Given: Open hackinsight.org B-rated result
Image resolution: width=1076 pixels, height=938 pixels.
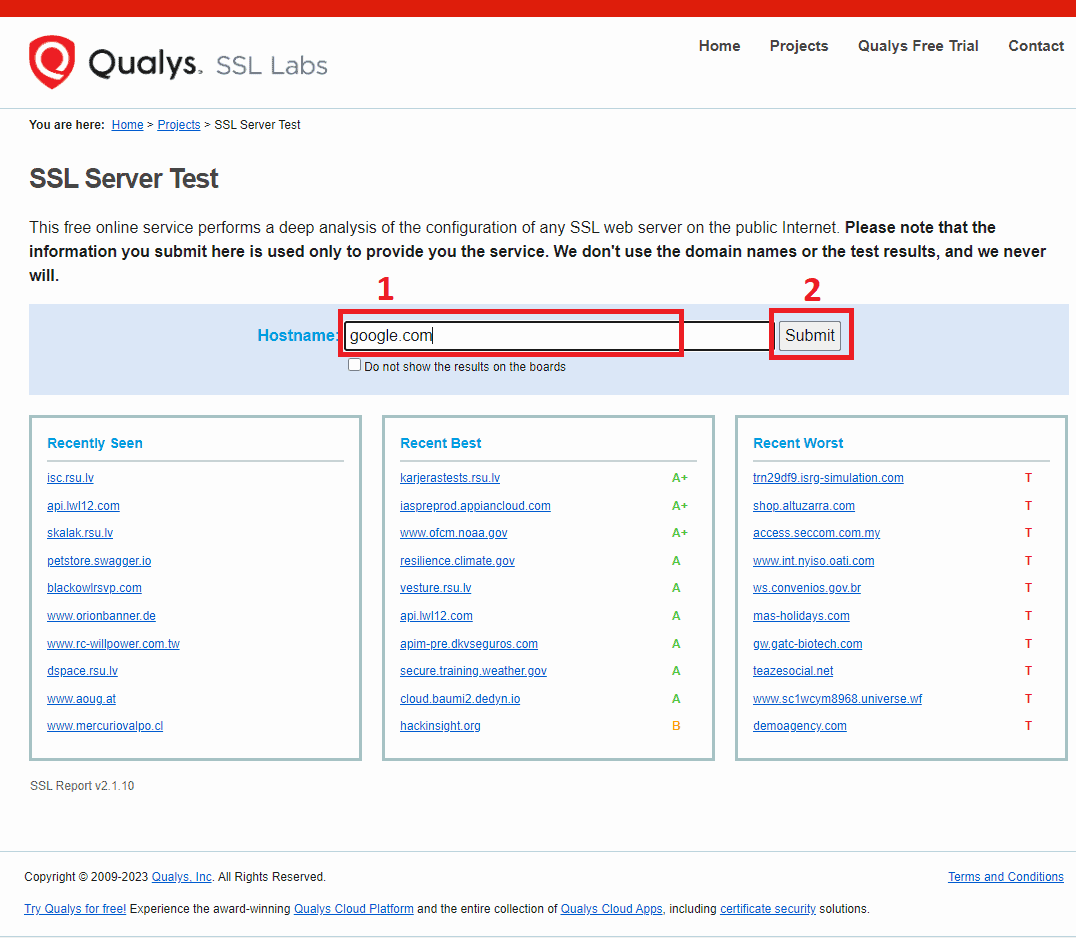Looking at the screenshot, I should (x=440, y=726).
